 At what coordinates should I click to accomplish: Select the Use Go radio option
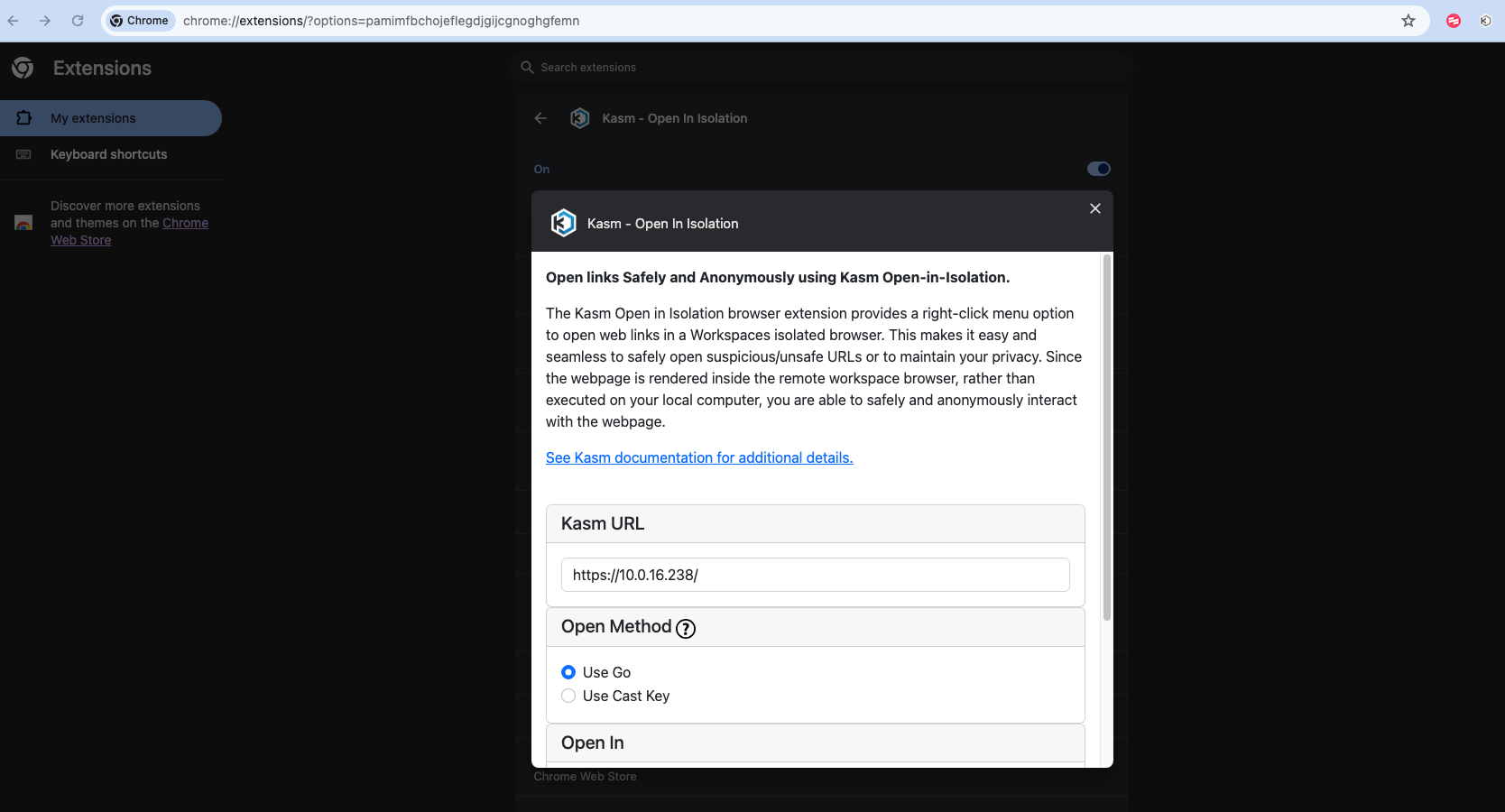(568, 672)
